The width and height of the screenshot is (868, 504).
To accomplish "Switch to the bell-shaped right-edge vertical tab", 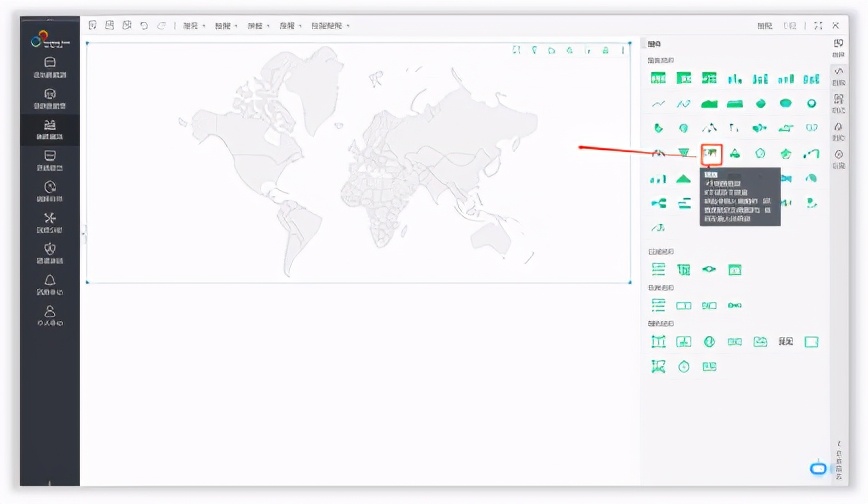I will [x=839, y=132].
